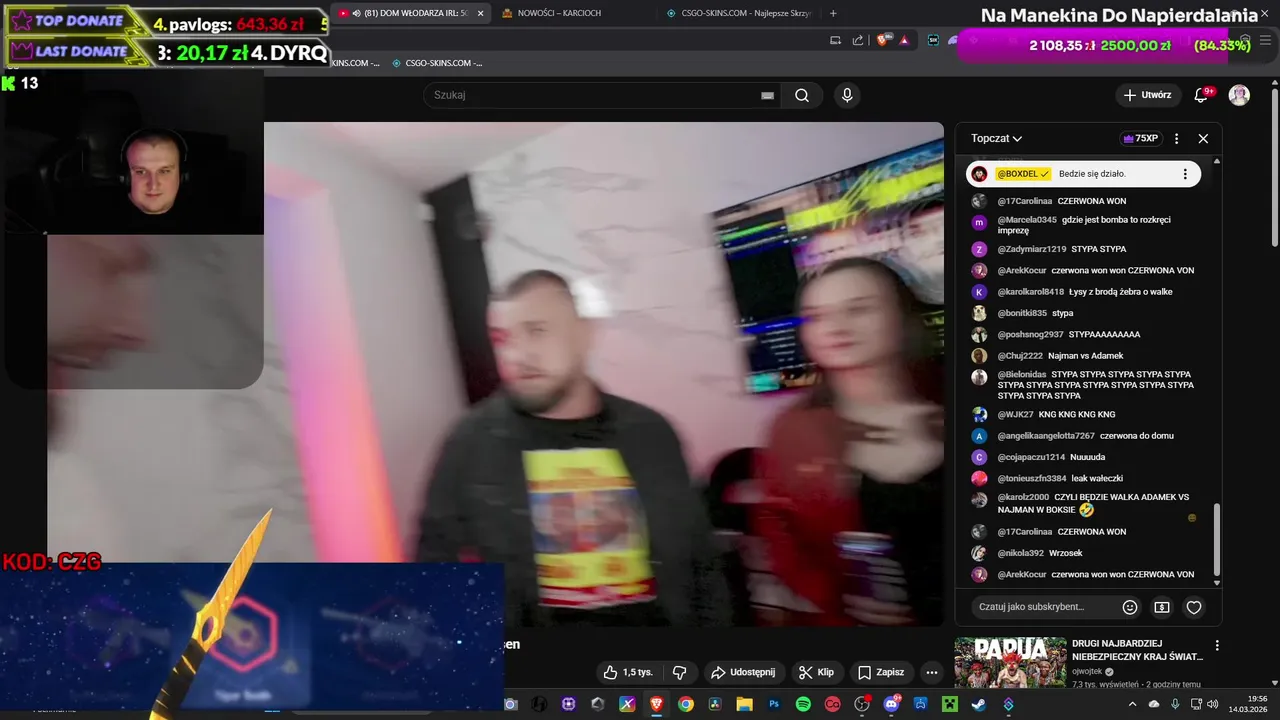Screen dimensions: 1280x720
Task: Open File Explorer folder from taskbar
Action: click(744, 704)
